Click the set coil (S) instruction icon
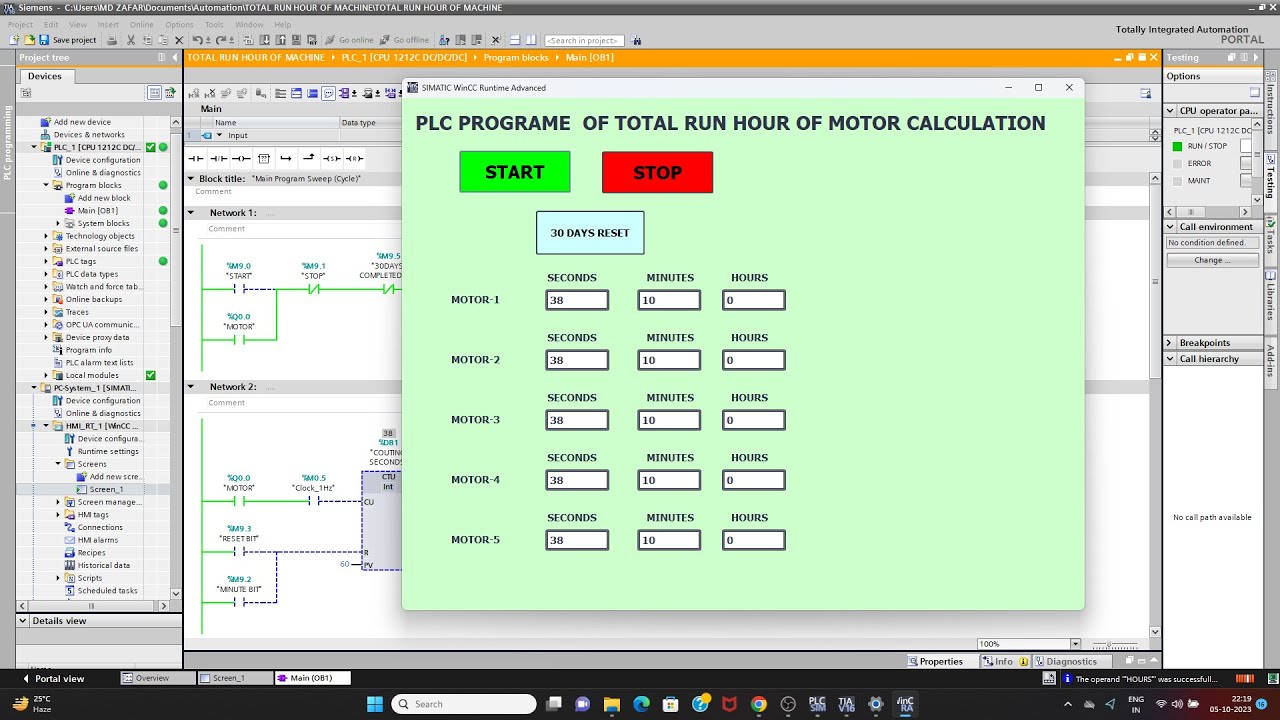 click(331, 158)
